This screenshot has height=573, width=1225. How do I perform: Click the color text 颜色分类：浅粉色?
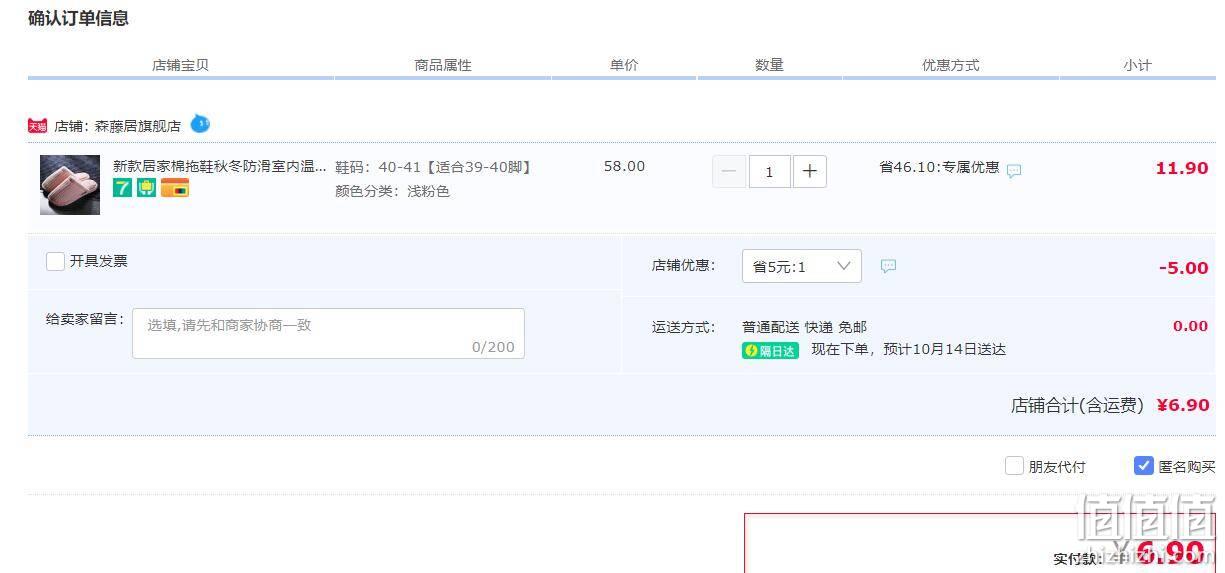(x=392, y=191)
